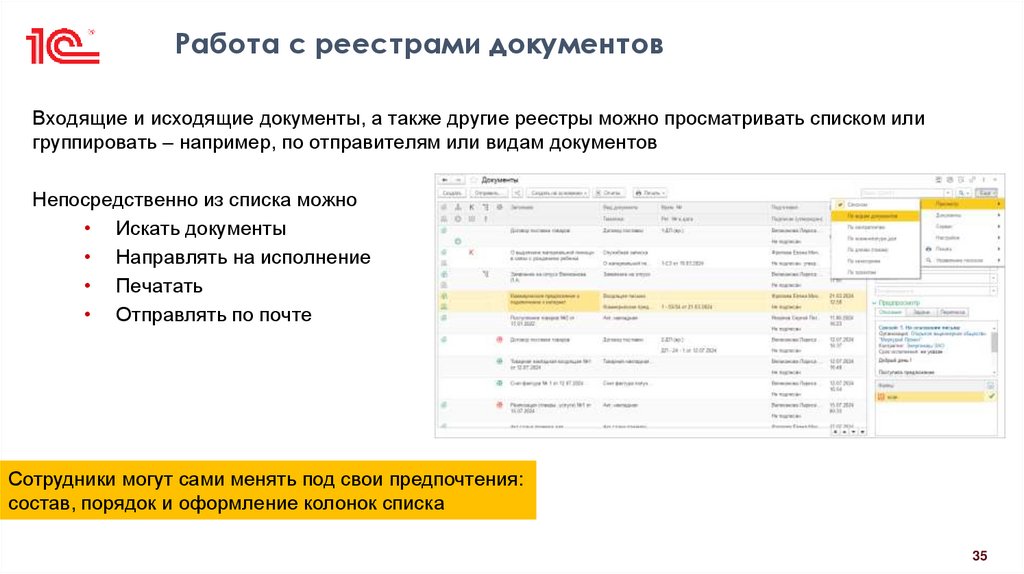Viewport: 1024px width, 574px height.
Task: Click the red K icon in Служебная записка row
Action: pyautogui.click(x=472, y=252)
